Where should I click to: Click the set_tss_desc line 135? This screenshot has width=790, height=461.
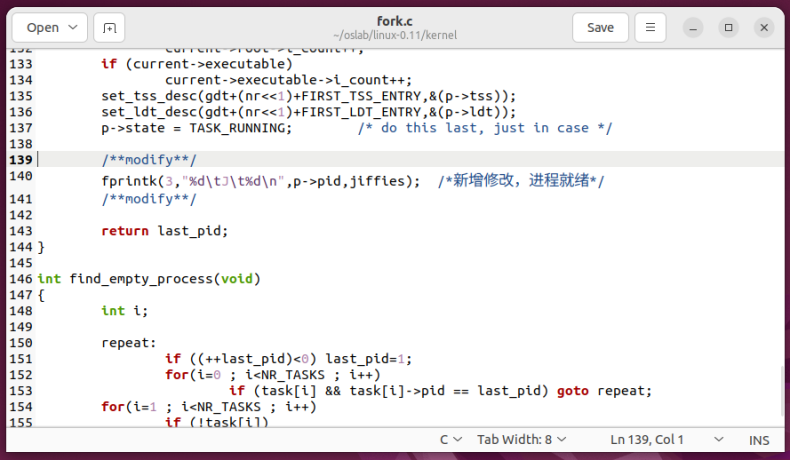308,96
